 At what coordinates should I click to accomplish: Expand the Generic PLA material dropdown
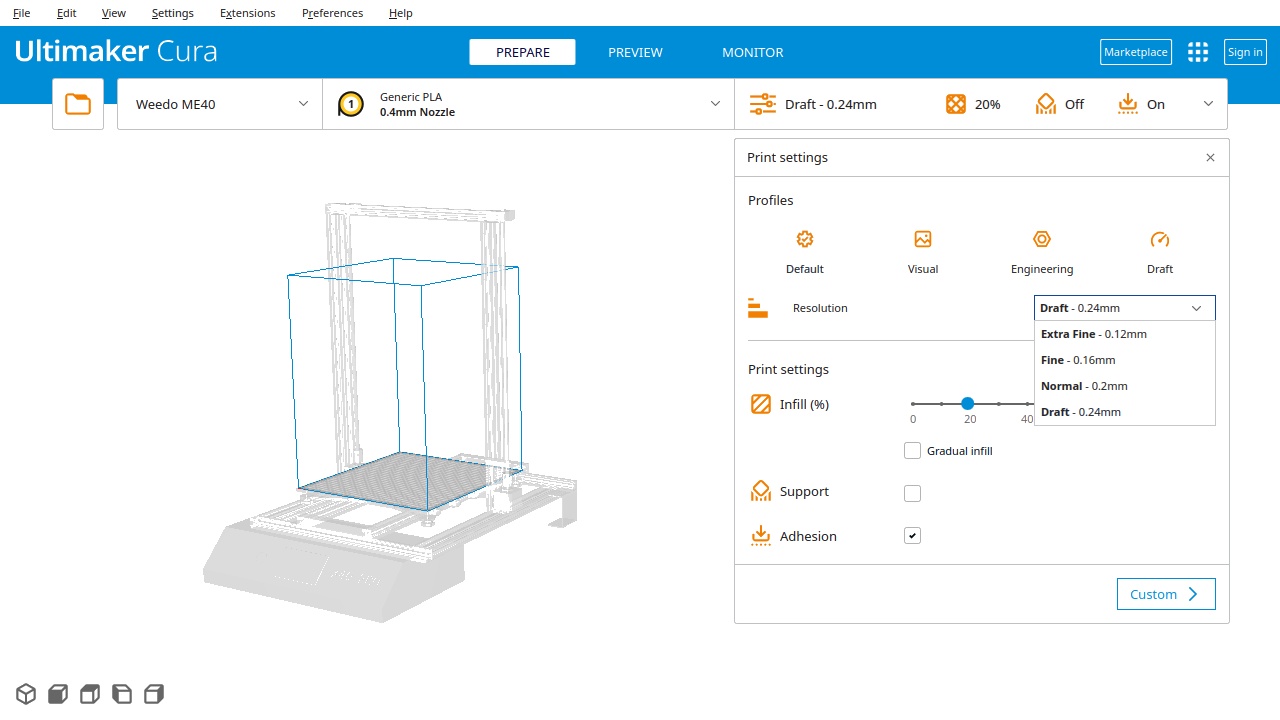tap(528, 104)
